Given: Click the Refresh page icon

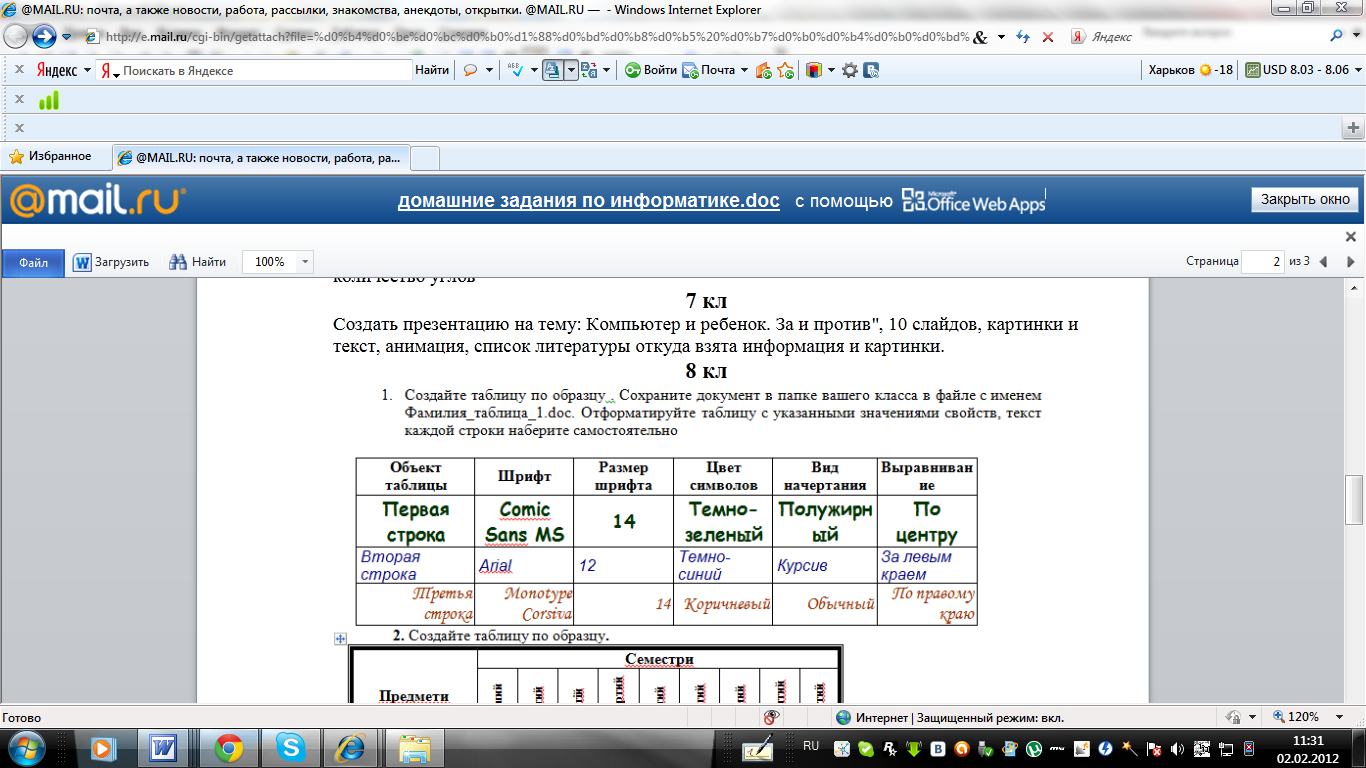Looking at the screenshot, I should click(1022, 36).
